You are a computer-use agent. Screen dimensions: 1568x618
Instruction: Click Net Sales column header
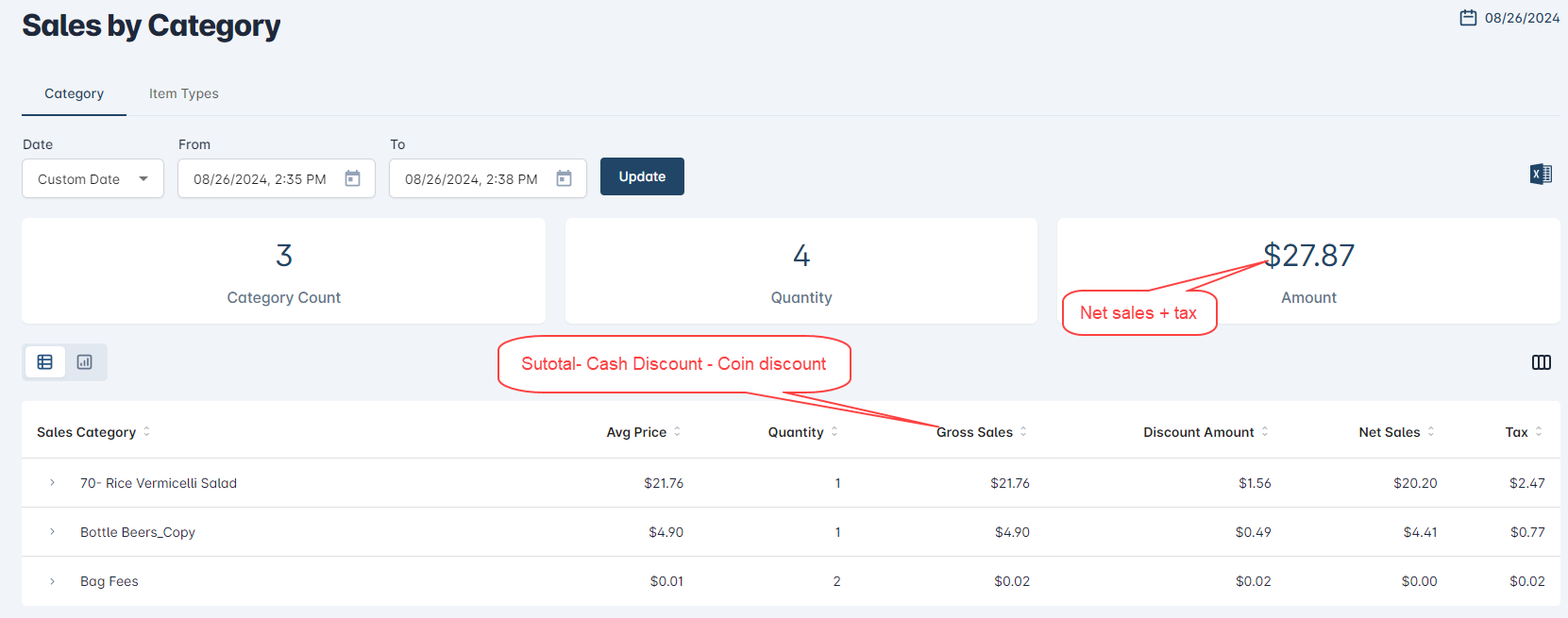tap(1390, 432)
